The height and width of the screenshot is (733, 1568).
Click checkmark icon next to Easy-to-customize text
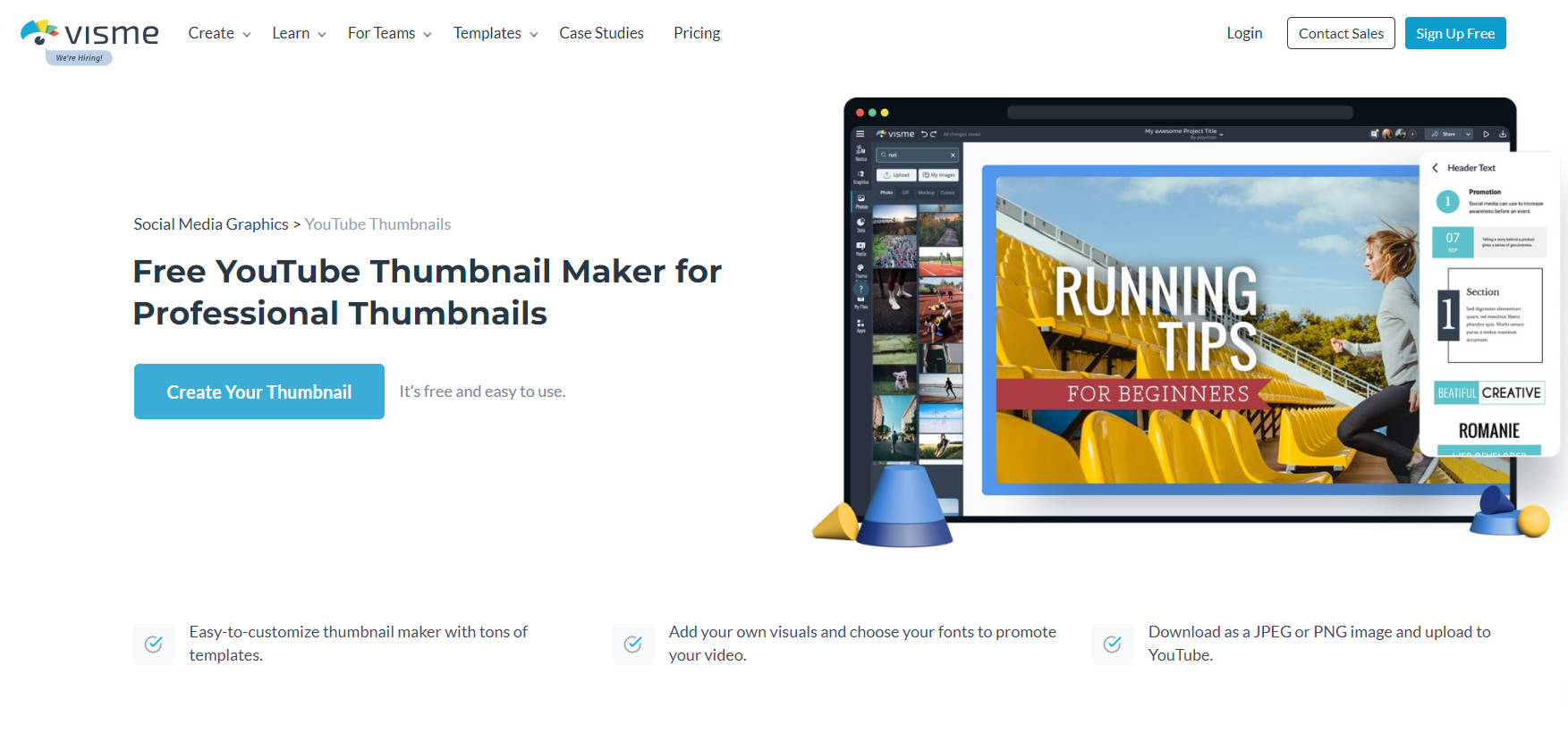click(x=154, y=644)
